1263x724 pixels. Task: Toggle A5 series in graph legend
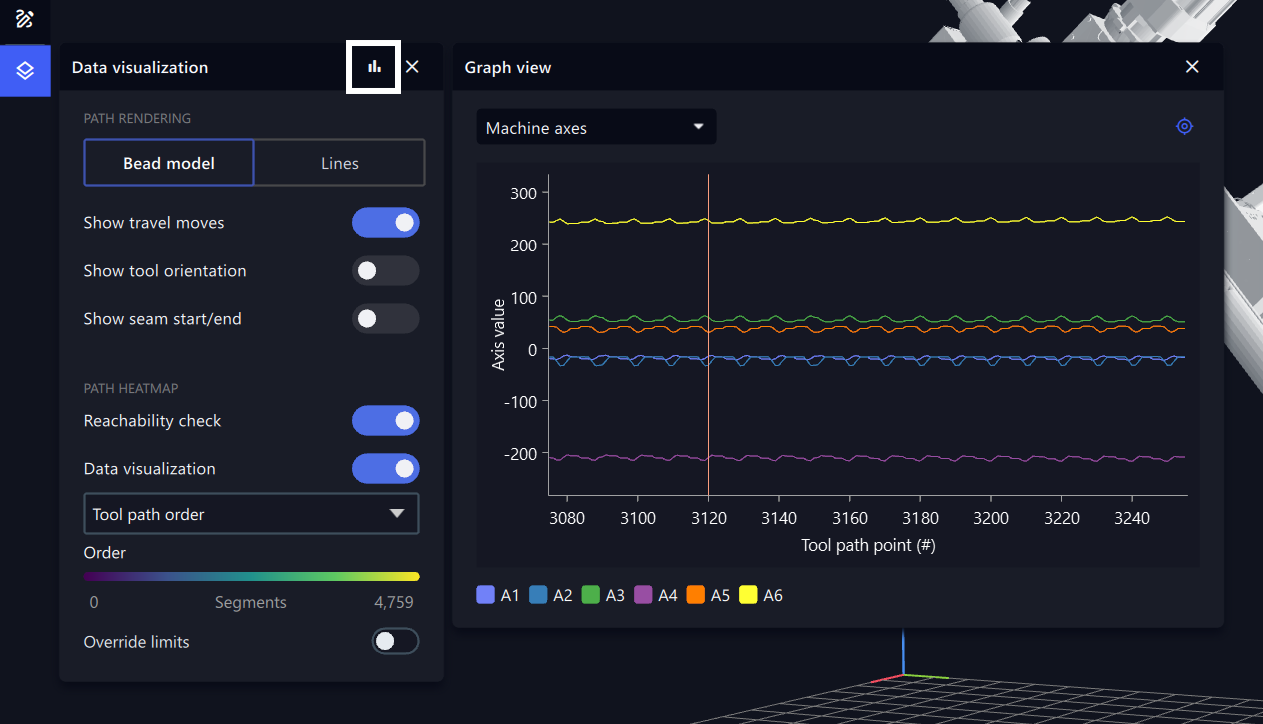click(709, 595)
